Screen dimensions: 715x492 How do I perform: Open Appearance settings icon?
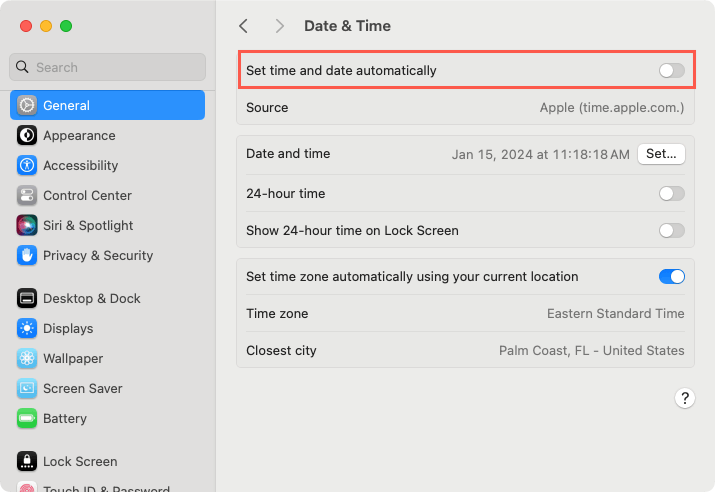click(x=27, y=135)
